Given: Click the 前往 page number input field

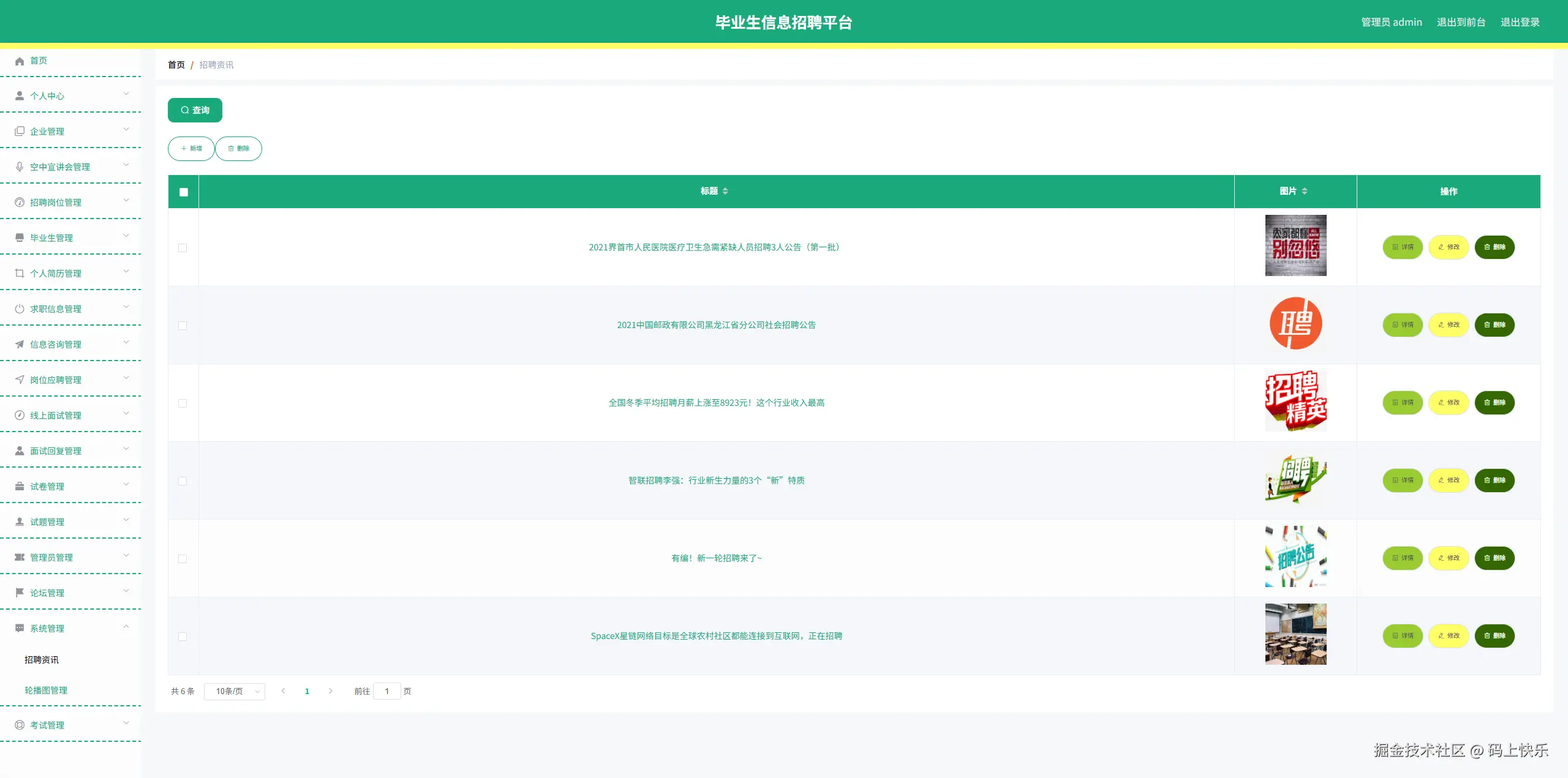Looking at the screenshot, I should coord(386,691).
